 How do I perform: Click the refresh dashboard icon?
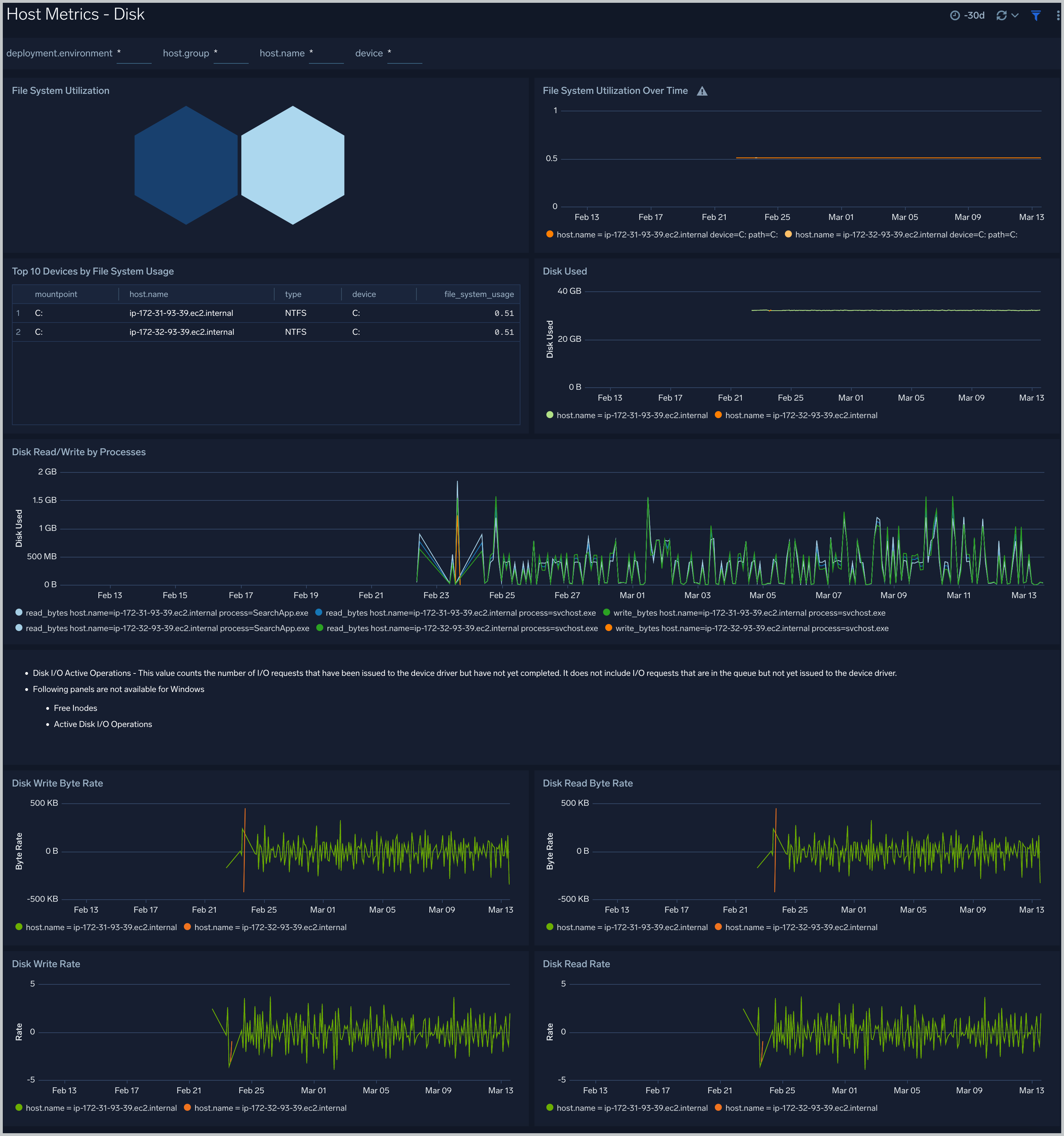tap(1001, 15)
